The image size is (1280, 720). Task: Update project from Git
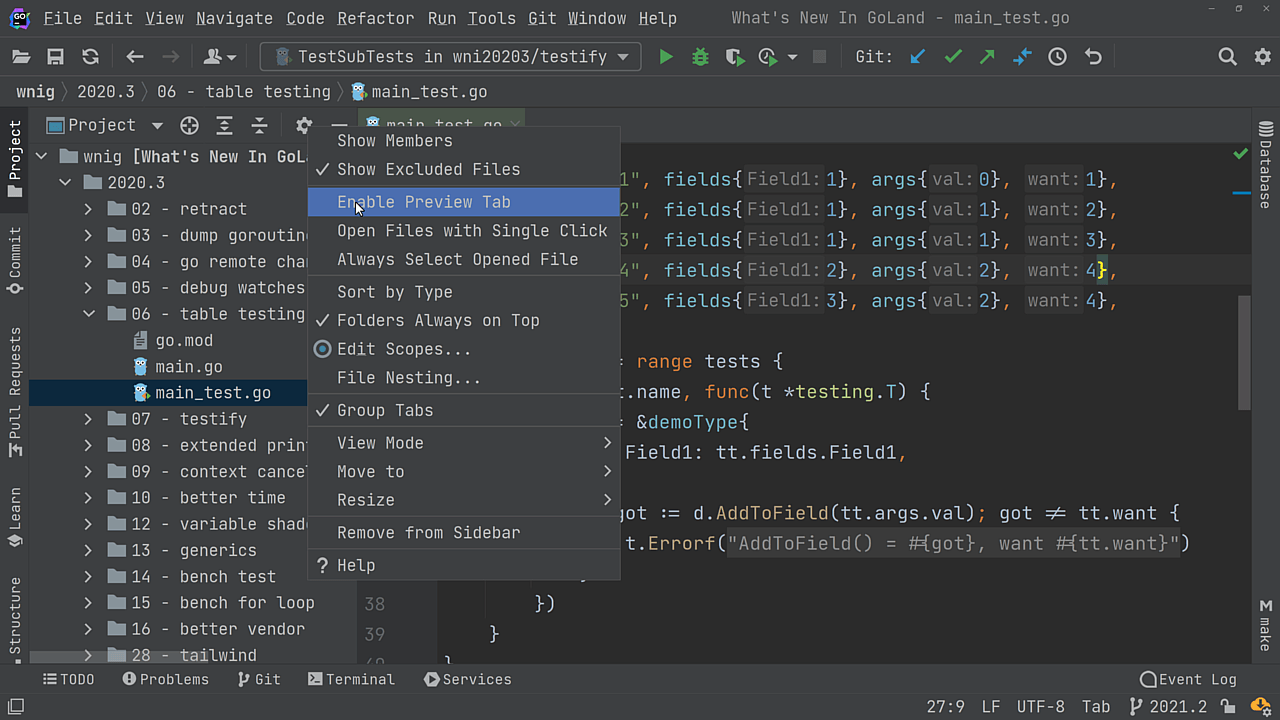[917, 57]
